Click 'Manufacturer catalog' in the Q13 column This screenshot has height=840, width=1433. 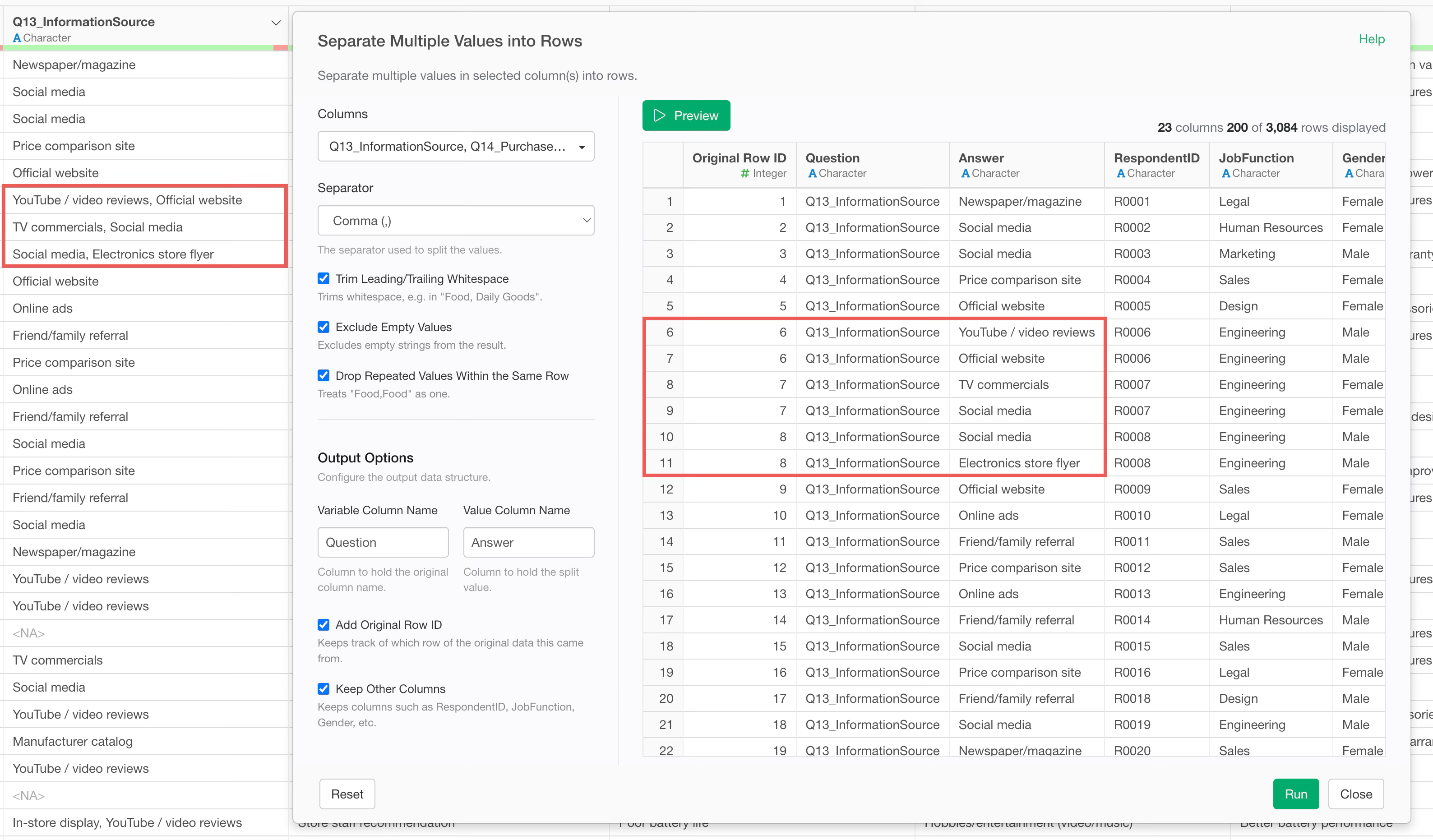point(145,741)
